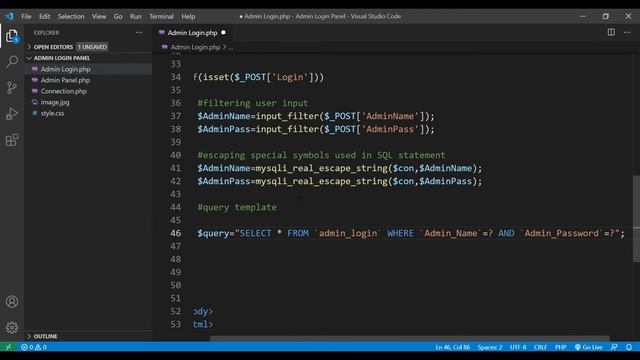Open remote window indicator in status bar
This screenshot has width=640, height=360.
point(8,347)
